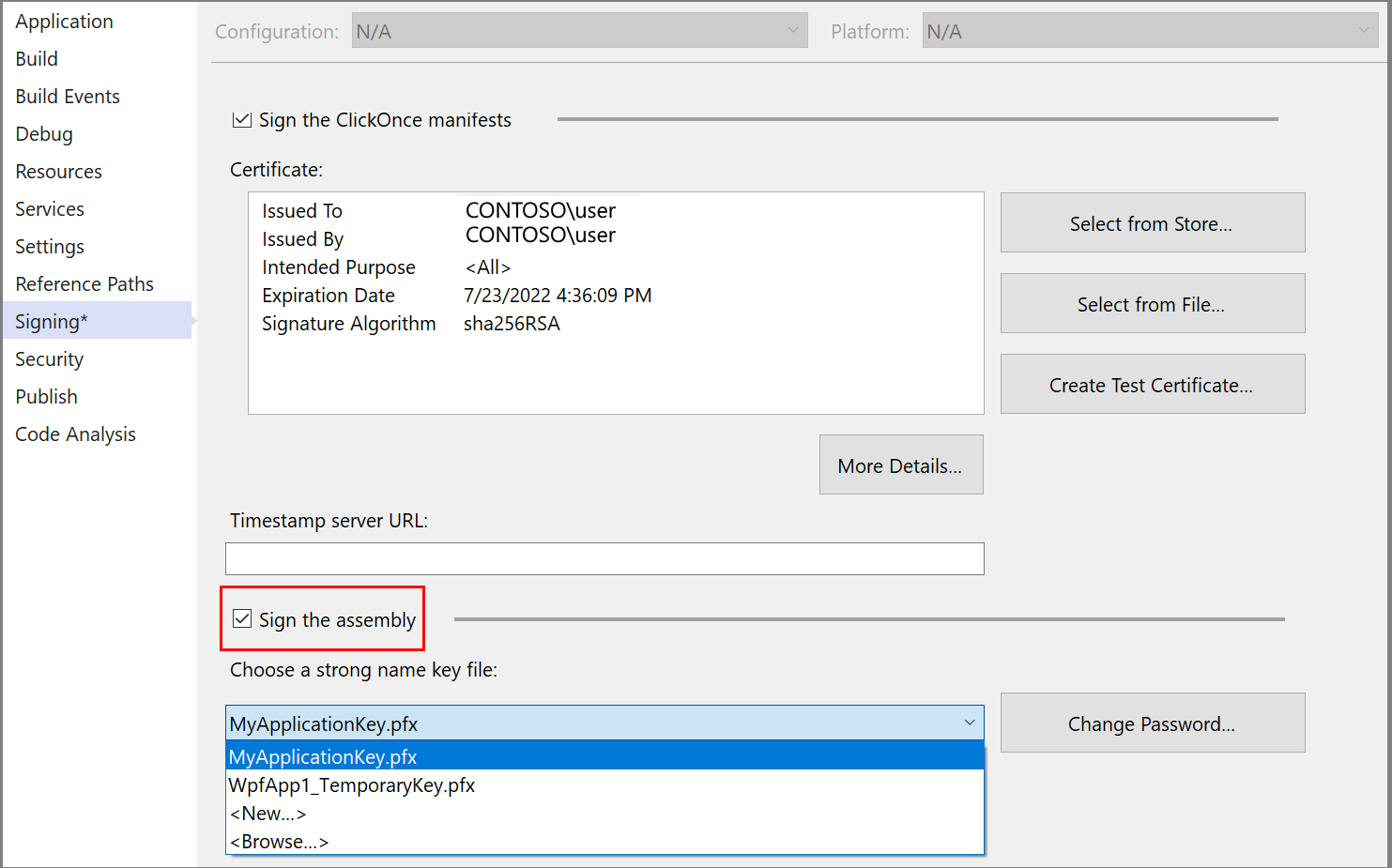Click the sha256RSA signature algorithm value

tap(512, 324)
